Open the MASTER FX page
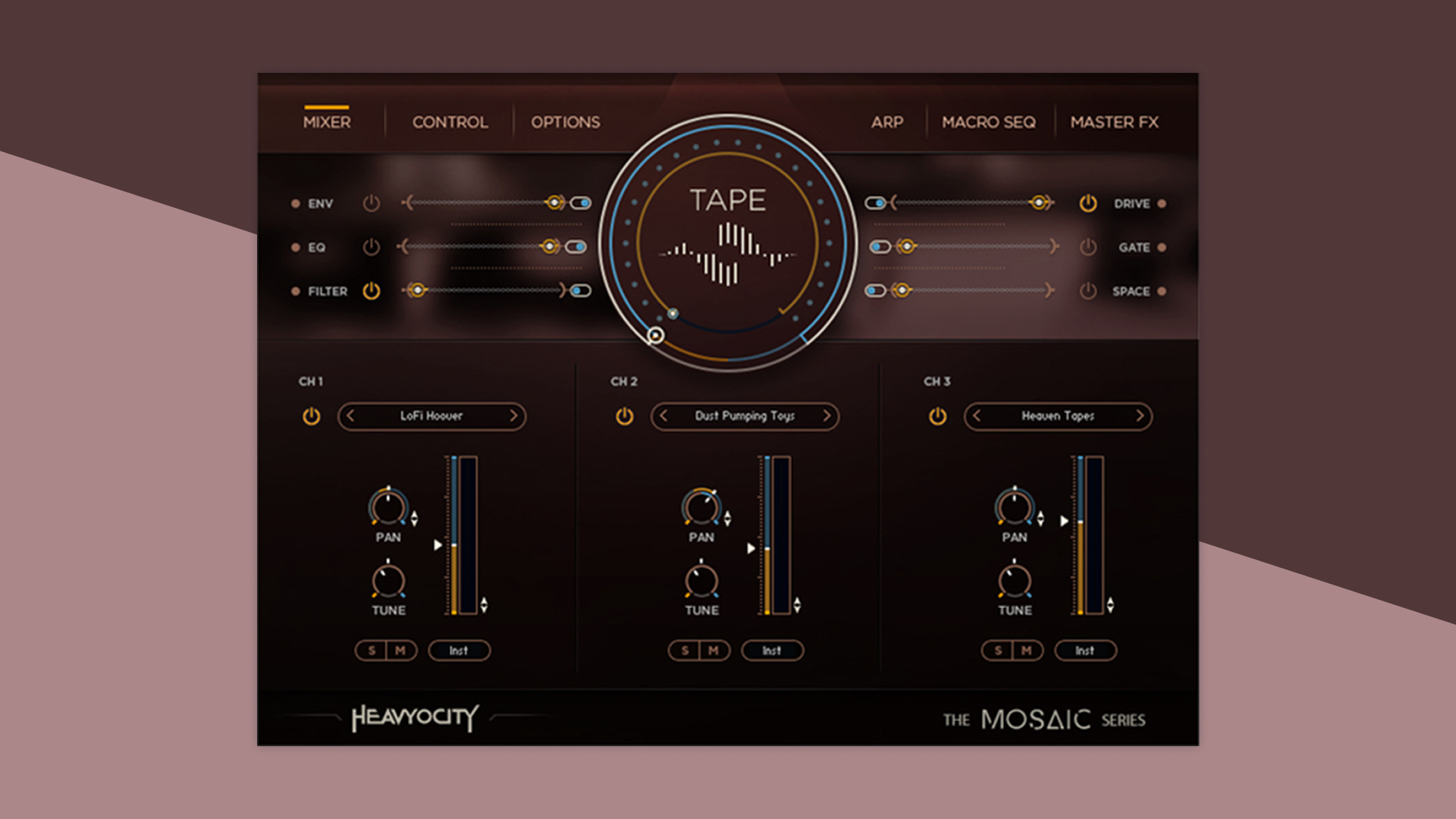Screen dimensions: 1456x819 point(1114,122)
